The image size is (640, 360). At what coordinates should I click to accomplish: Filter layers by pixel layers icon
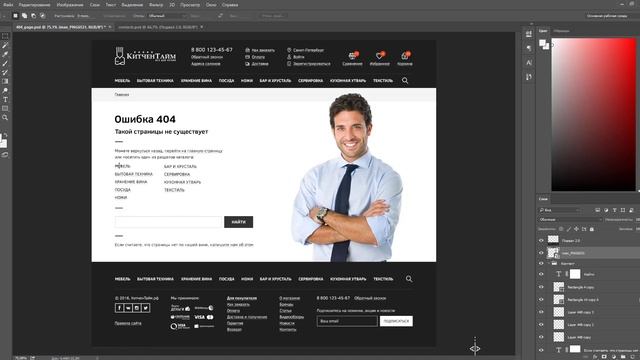[598, 210]
